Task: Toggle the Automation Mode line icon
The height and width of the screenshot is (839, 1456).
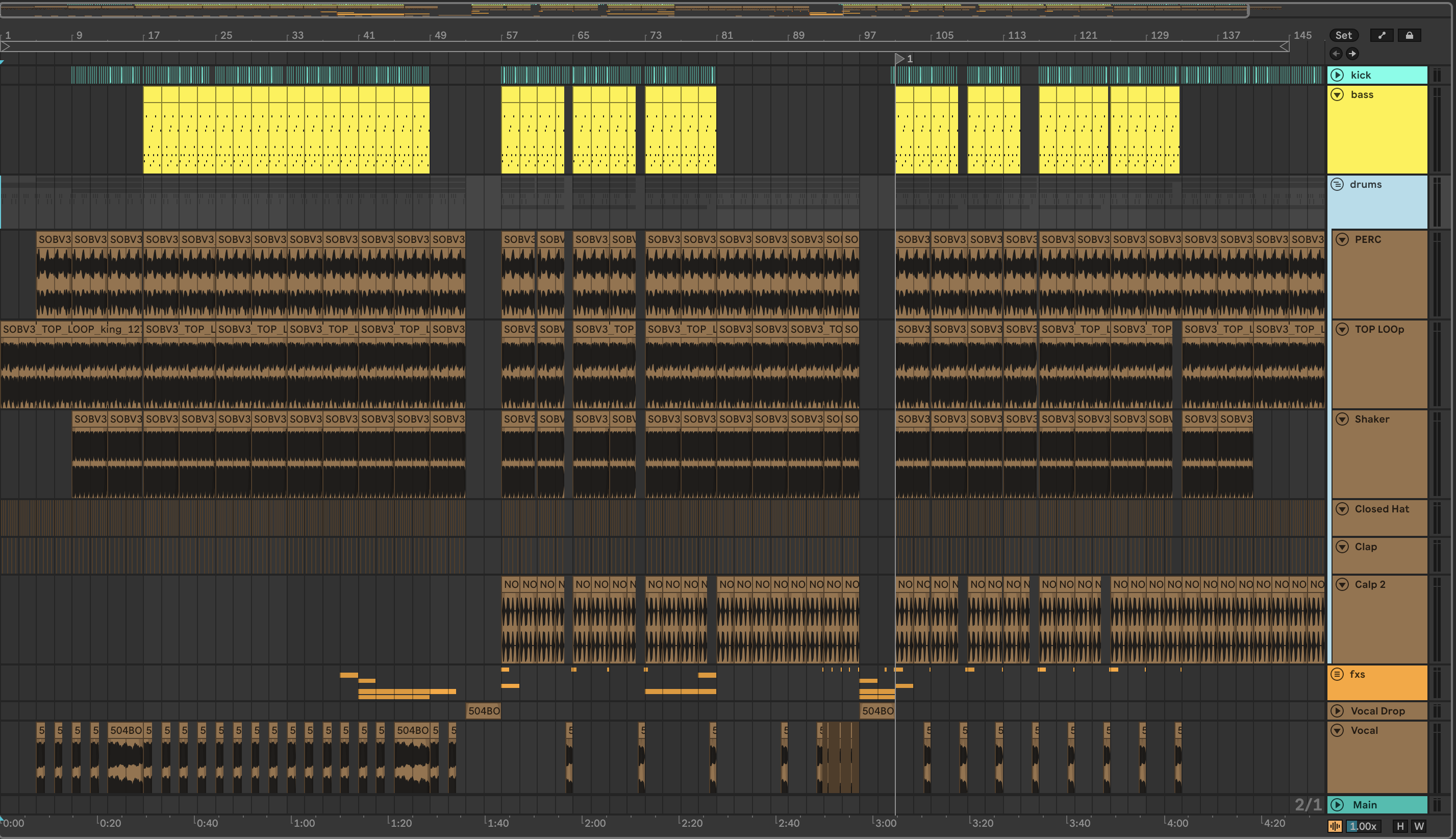Action: [x=1381, y=35]
